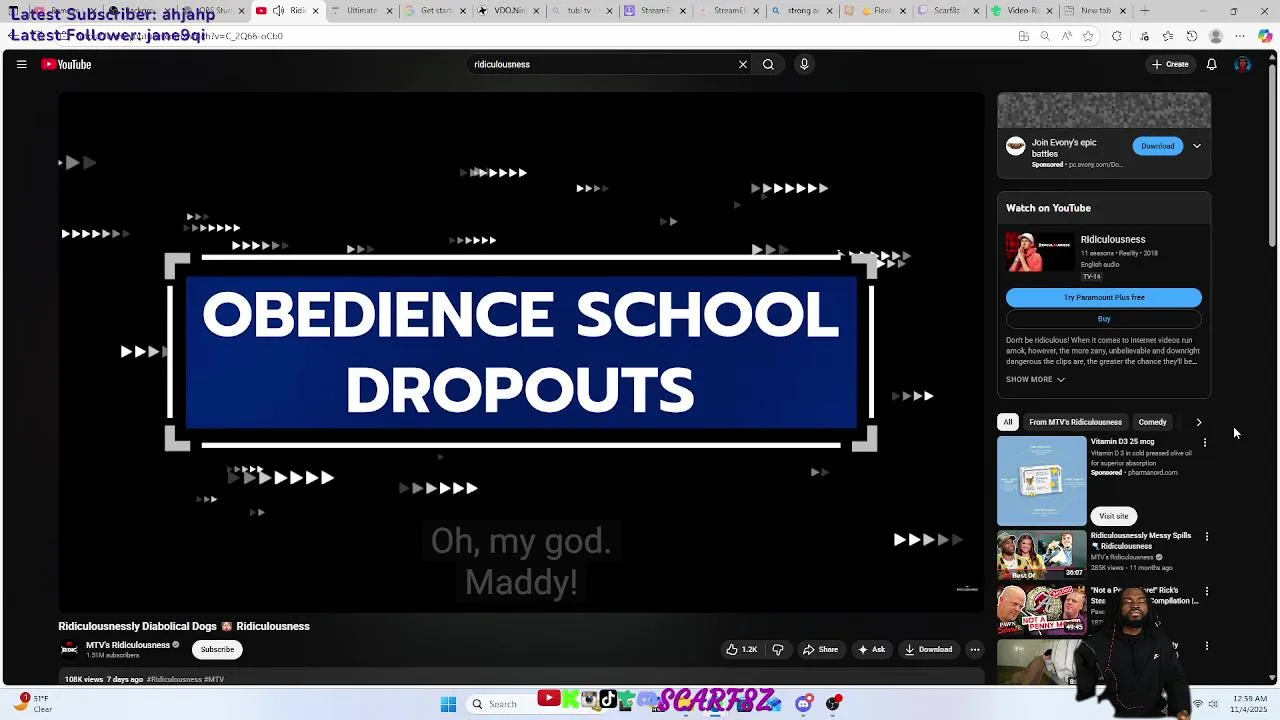Show more filter chips with arrow
The height and width of the screenshot is (720, 1280).
[x=1199, y=422]
